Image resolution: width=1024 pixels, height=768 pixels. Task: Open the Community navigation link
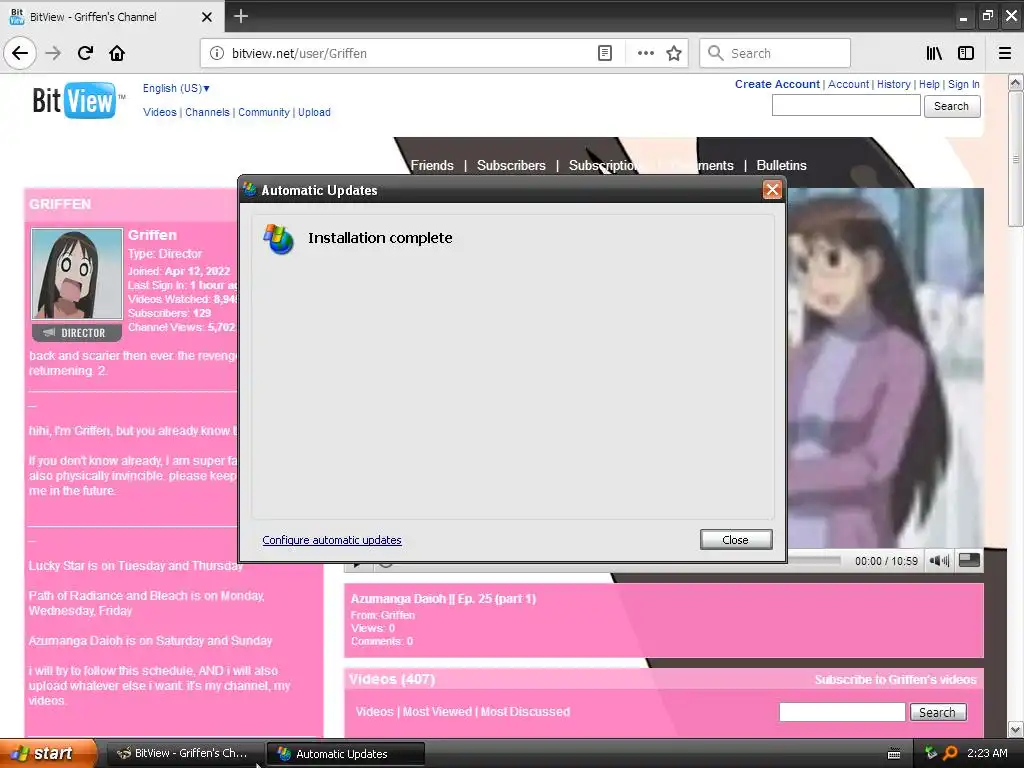(x=264, y=112)
